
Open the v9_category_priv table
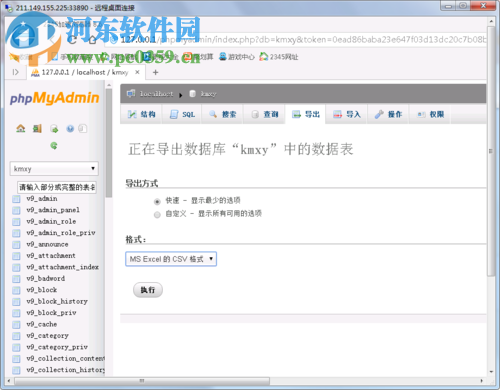tap(57, 347)
